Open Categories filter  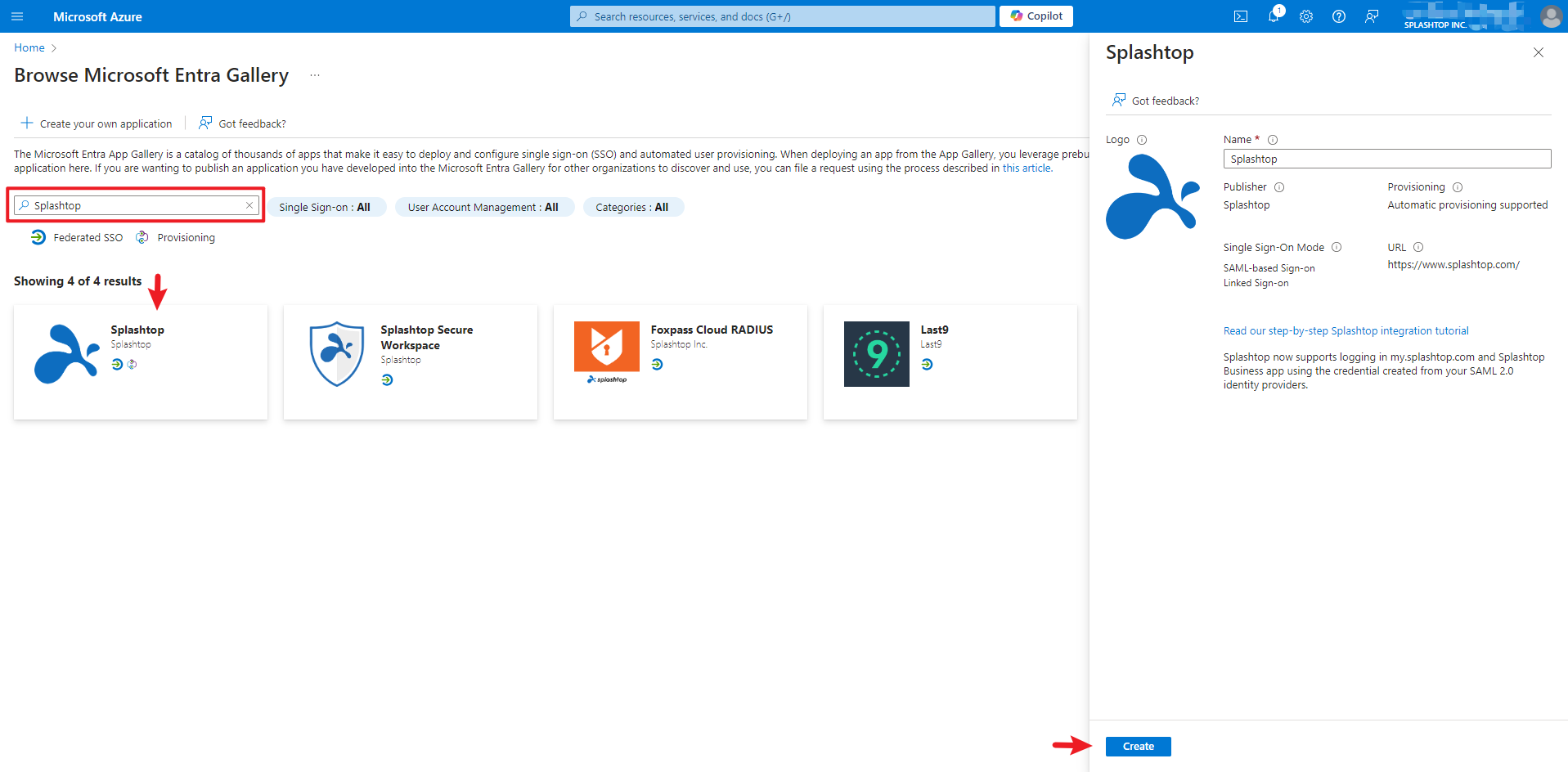click(x=632, y=208)
